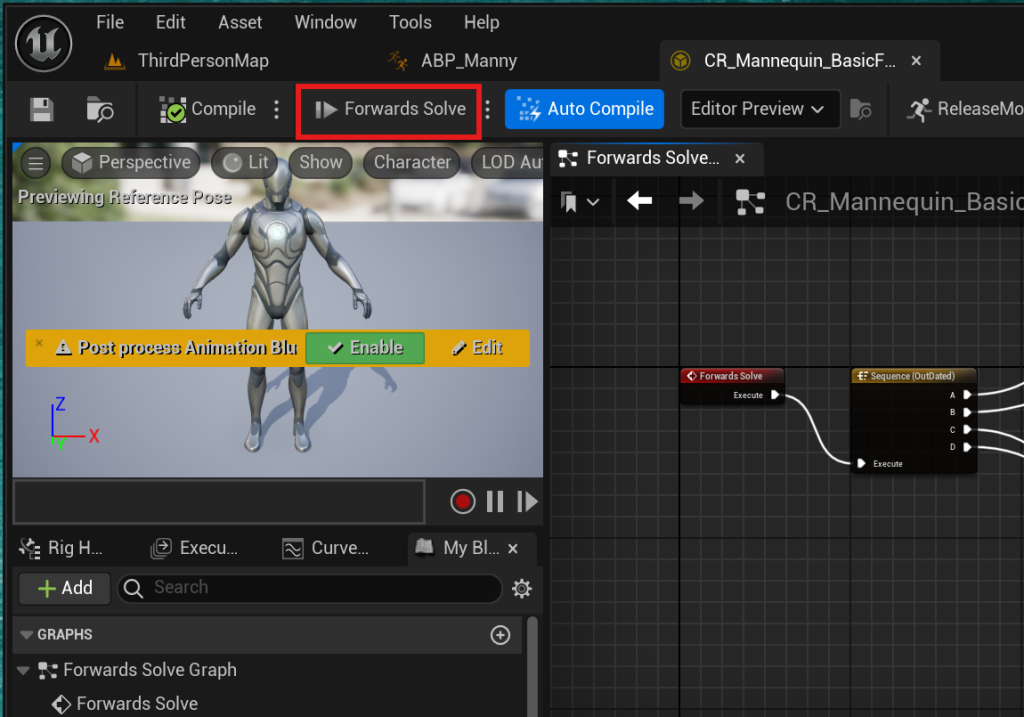This screenshot has height=717, width=1024.
Task: Click Sequence node output pin C
Action: click(967, 430)
